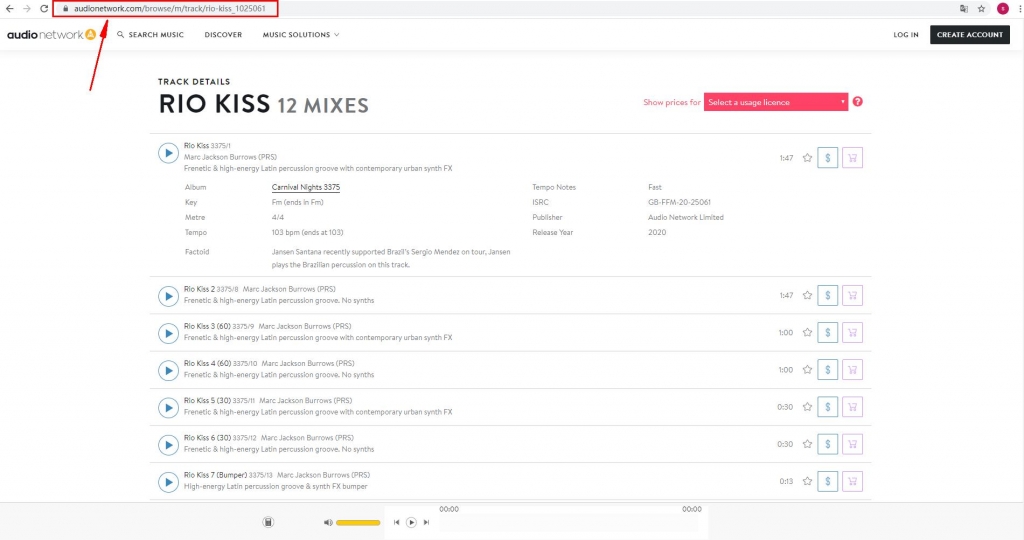Screen dimensions: 1024x540
Task: Star the Rio Kiss 5 (30) mix
Action: pyautogui.click(x=807, y=407)
